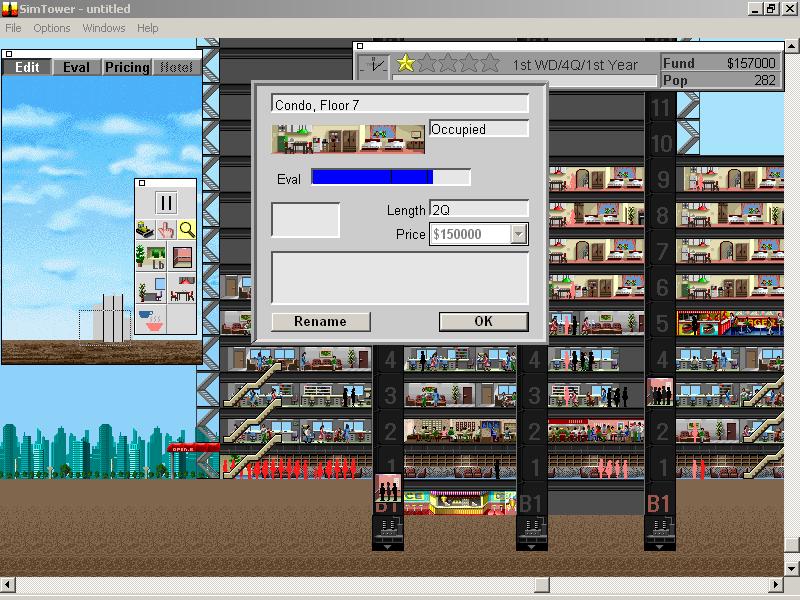Click the Fund $157000 readout
800x600 pixels.
[x=720, y=63]
